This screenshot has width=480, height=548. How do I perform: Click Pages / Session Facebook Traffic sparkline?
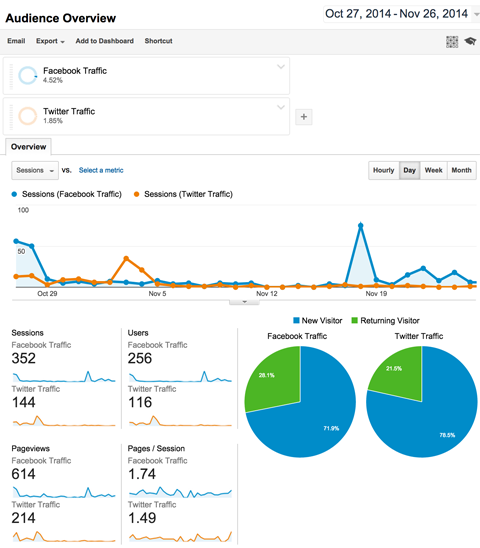coord(180,492)
